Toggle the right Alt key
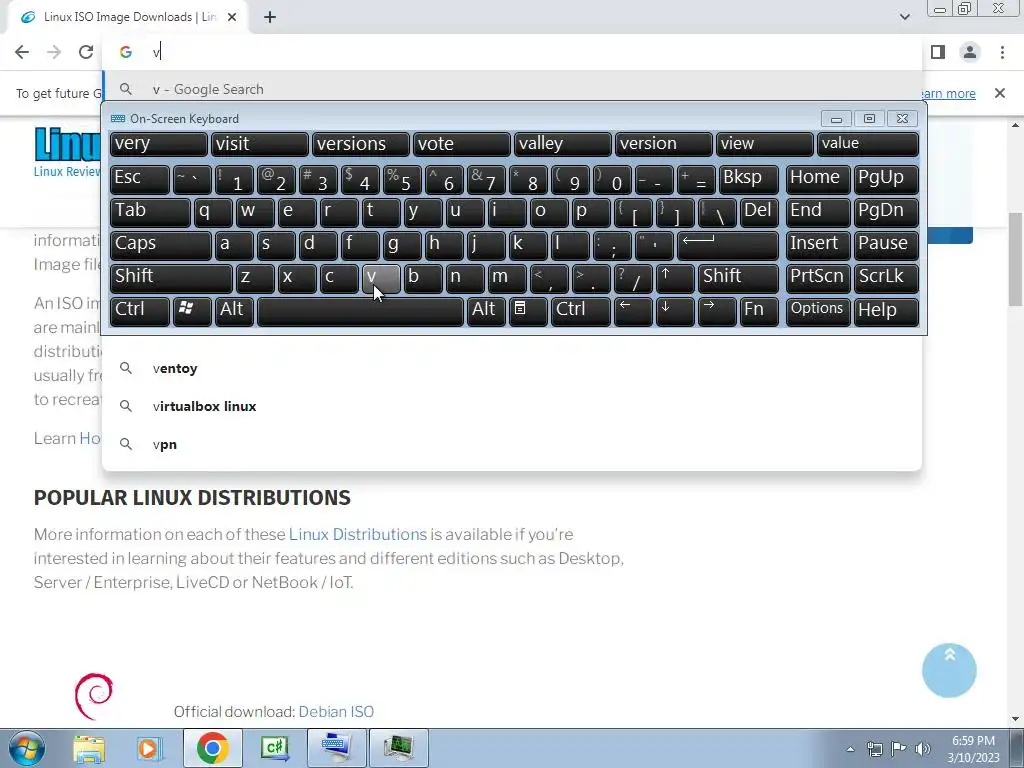The image size is (1024, 768). tap(486, 311)
